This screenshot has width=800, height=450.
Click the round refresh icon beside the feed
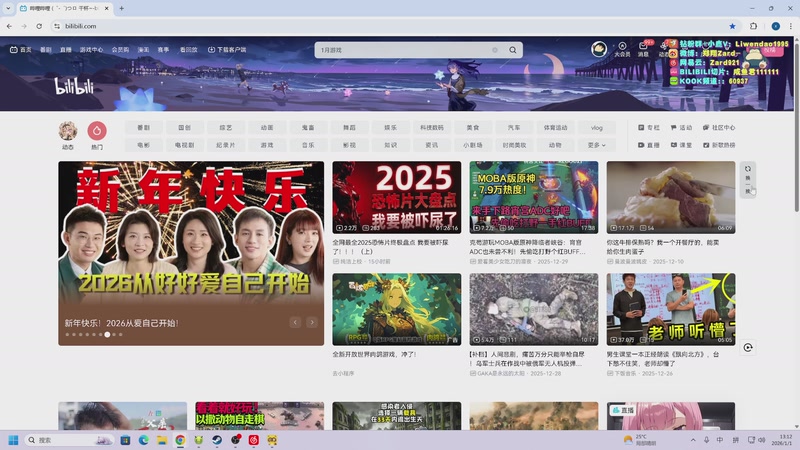click(748, 347)
